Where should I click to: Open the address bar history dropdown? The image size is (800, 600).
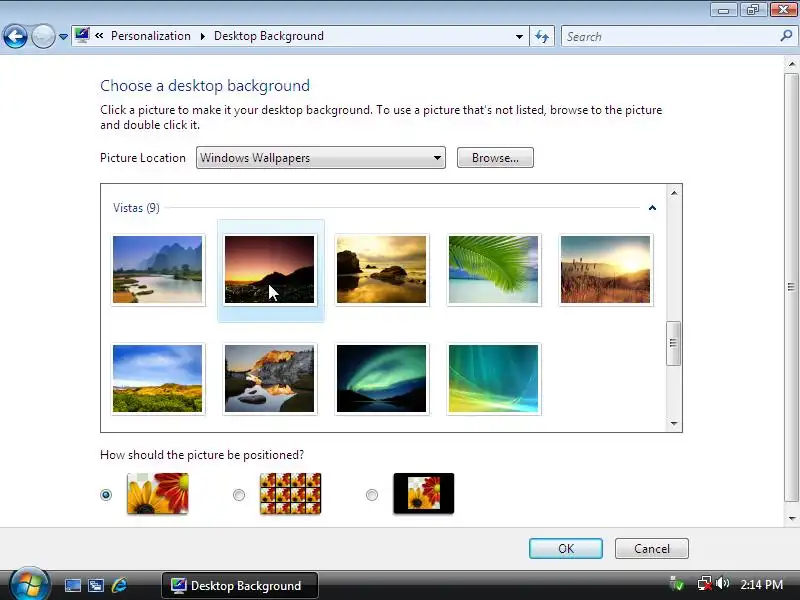pos(519,37)
